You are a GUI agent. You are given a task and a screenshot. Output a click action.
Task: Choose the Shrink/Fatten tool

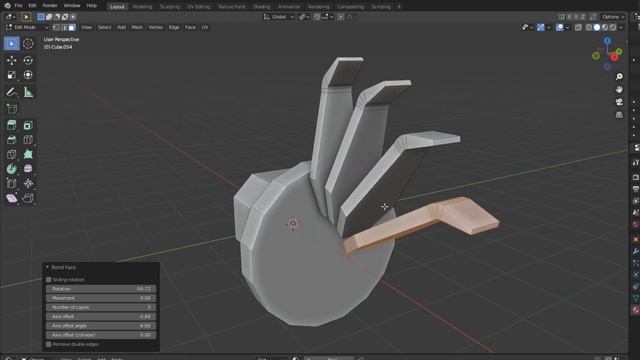pos(28,184)
